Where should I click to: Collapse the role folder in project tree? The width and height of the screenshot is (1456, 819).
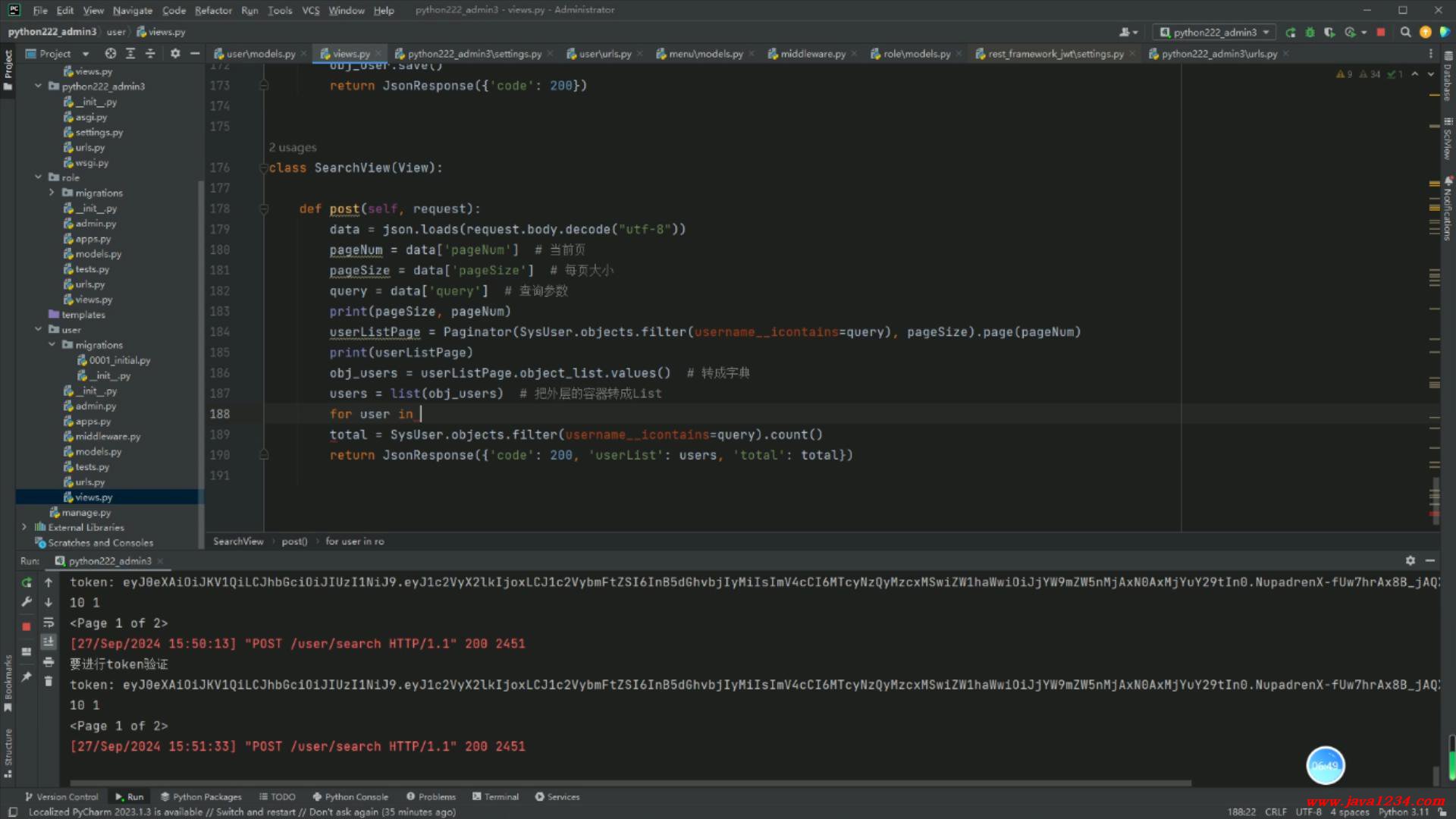[x=38, y=177]
